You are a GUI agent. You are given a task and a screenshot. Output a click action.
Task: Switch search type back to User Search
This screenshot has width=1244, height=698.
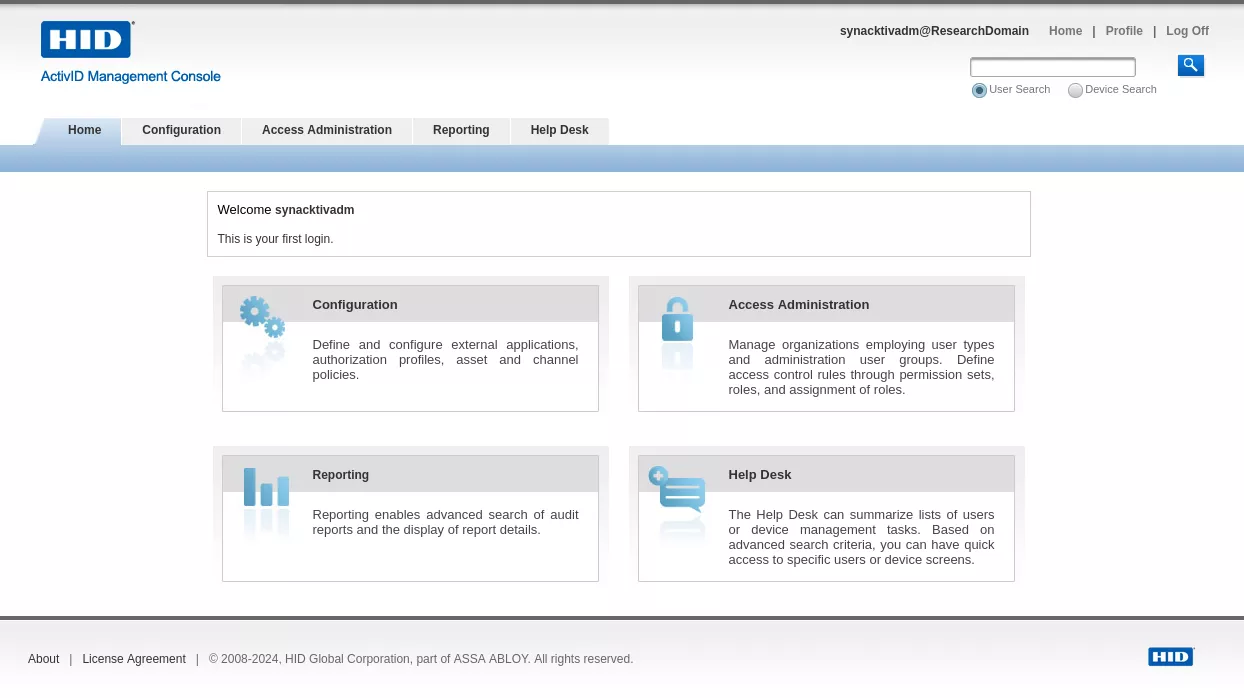[x=979, y=90]
